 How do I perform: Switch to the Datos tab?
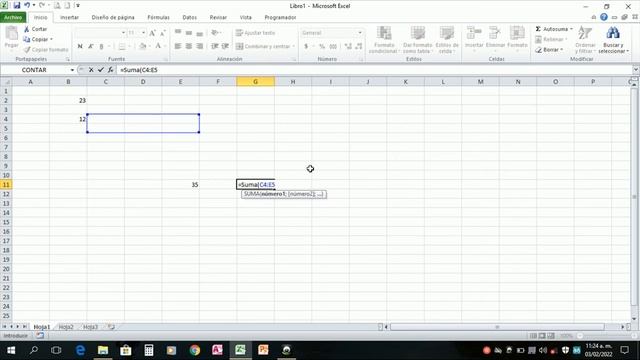(x=189, y=18)
